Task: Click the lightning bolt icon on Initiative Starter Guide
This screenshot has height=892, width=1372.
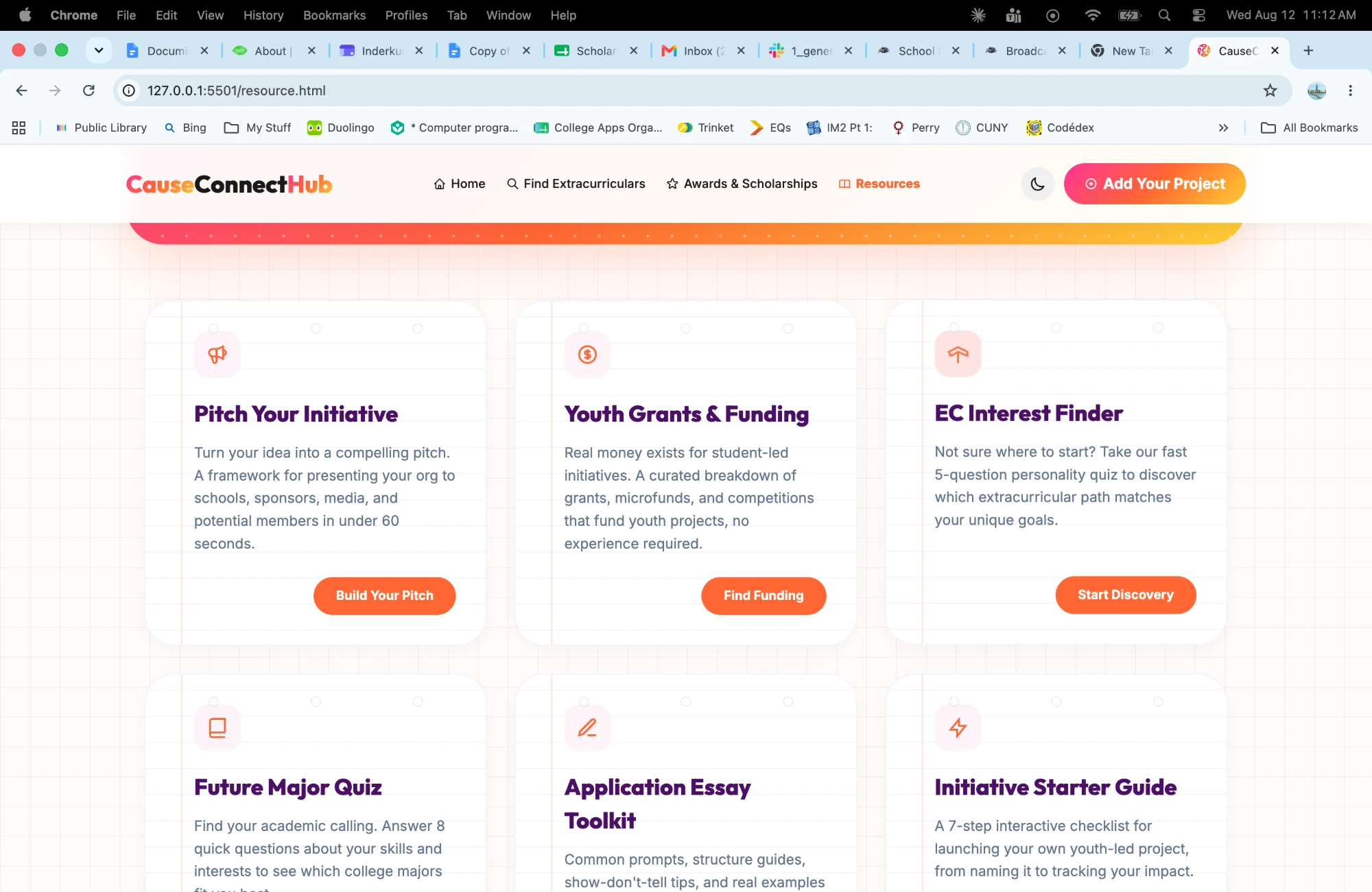Action: pyautogui.click(x=958, y=727)
